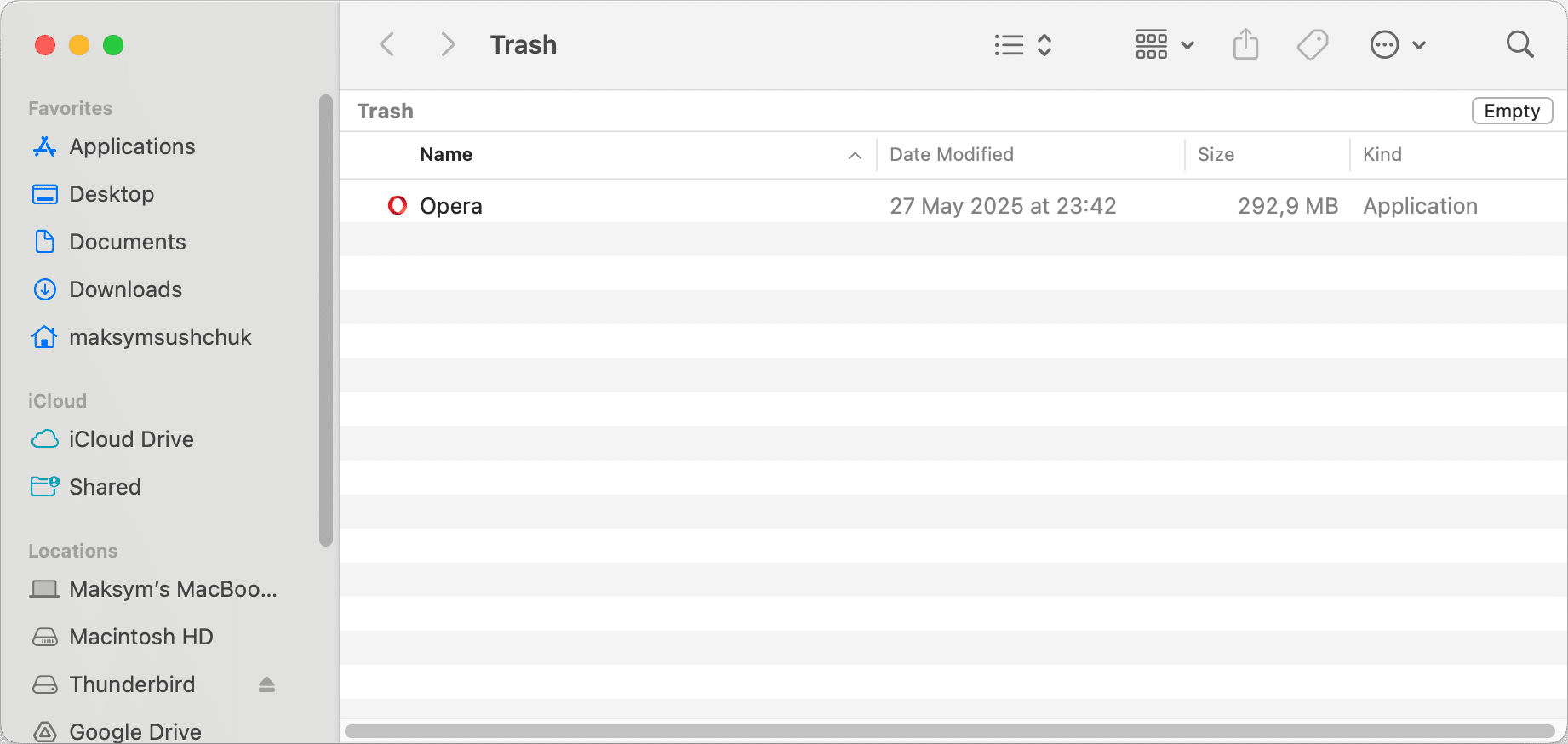Select Macintosh HD in Locations
The image size is (1568, 744).
click(x=140, y=637)
